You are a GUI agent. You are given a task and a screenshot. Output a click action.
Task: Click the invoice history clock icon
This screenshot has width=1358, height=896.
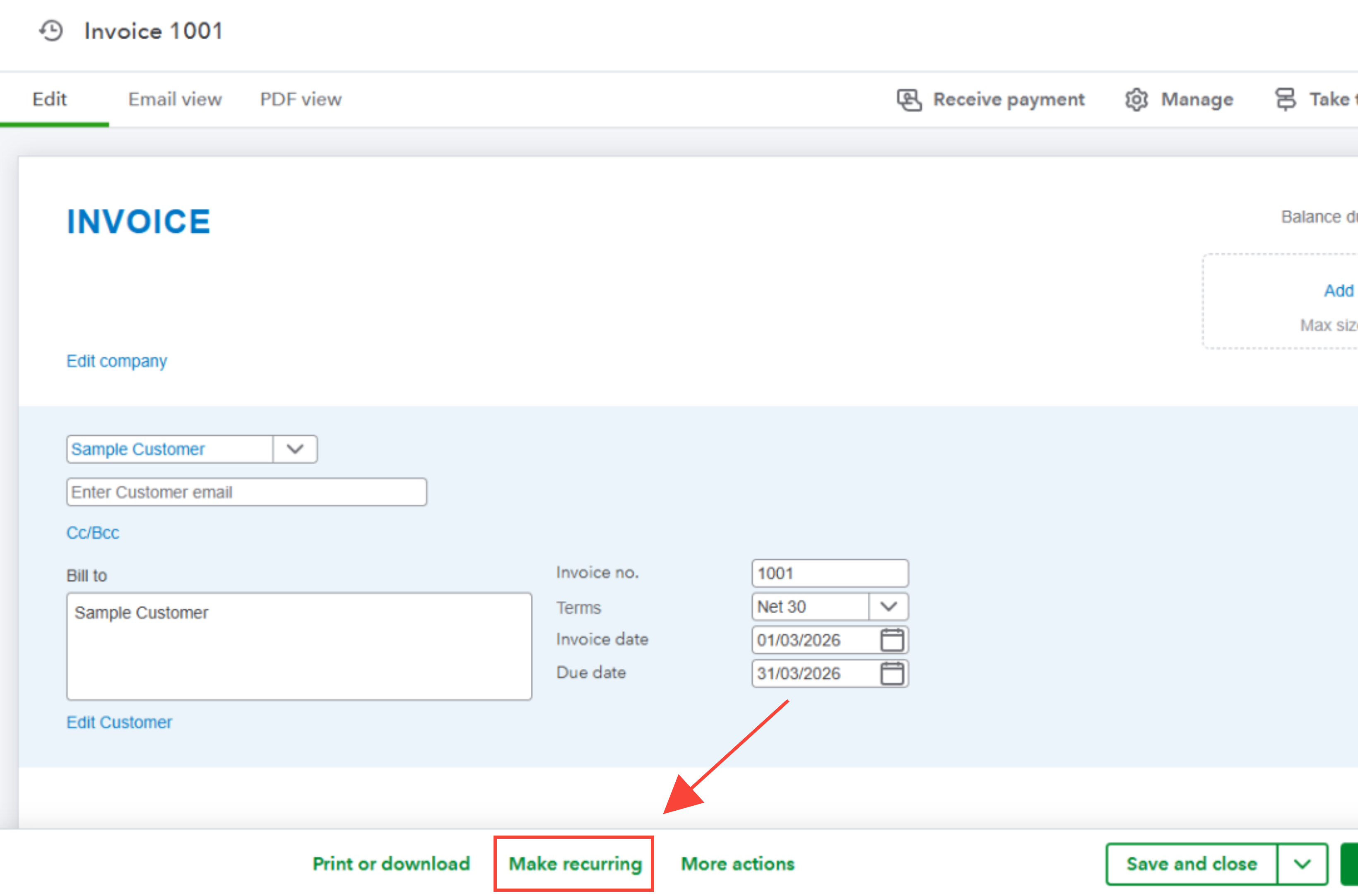(51, 31)
